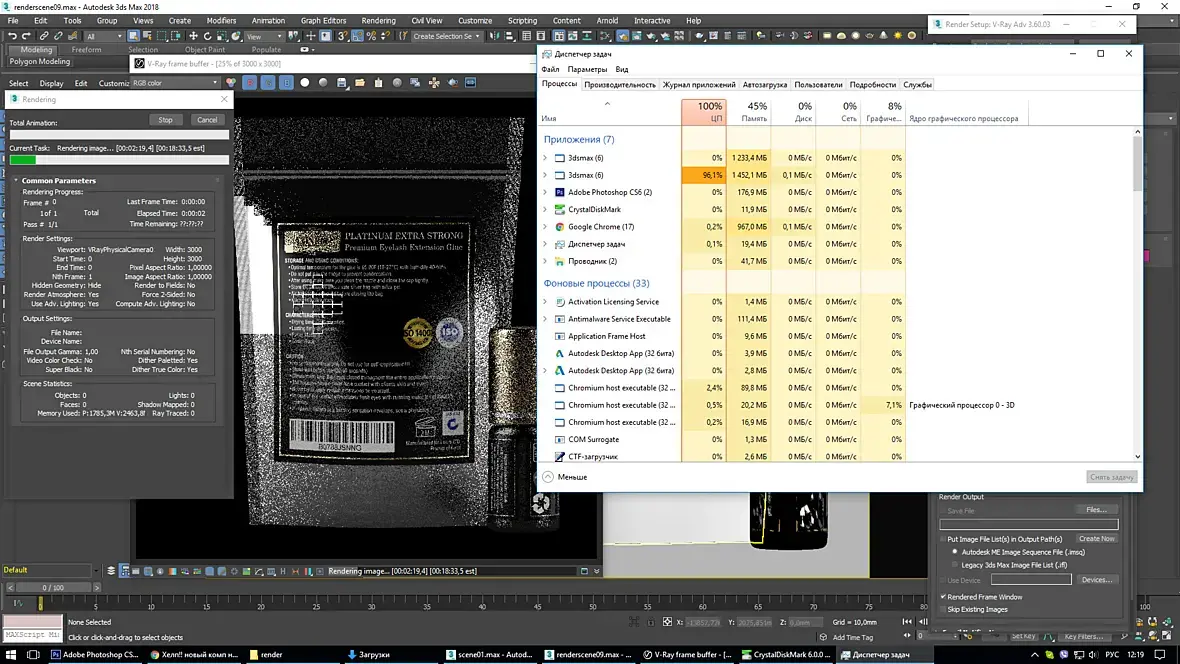Toggle red channel in V-Ray frame buffer
This screenshot has height=664, width=1180.
click(x=250, y=83)
